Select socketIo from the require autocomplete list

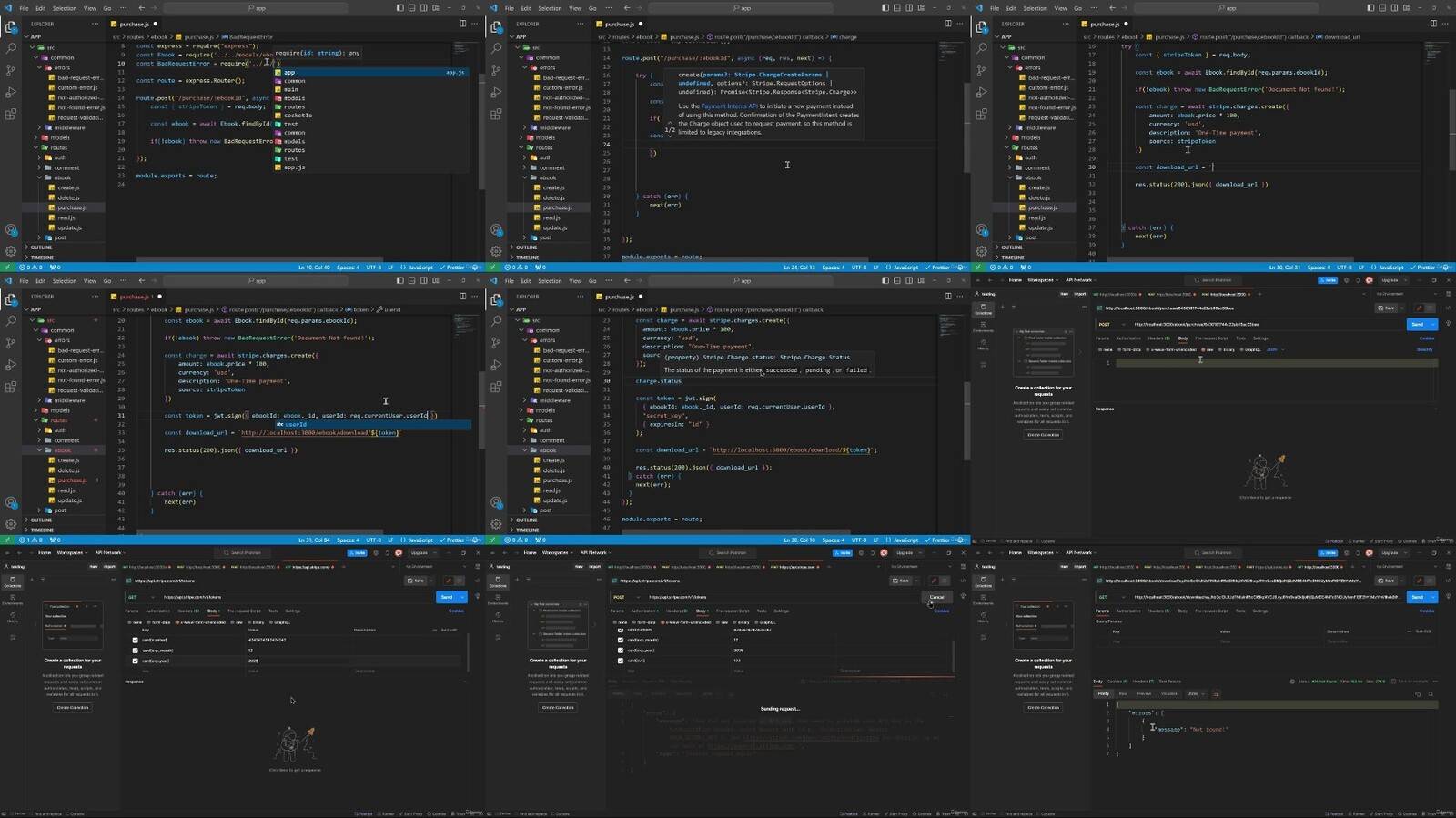(x=298, y=116)
